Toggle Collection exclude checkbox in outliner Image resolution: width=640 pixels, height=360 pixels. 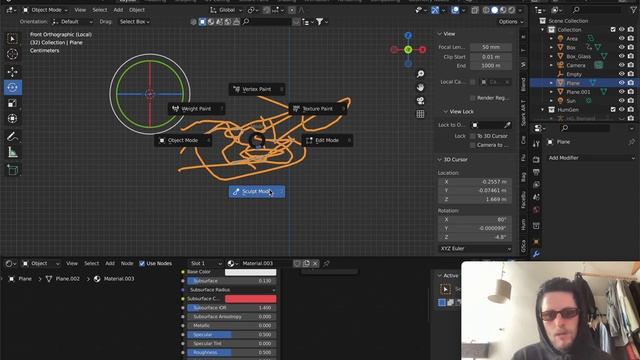[613, 29]
